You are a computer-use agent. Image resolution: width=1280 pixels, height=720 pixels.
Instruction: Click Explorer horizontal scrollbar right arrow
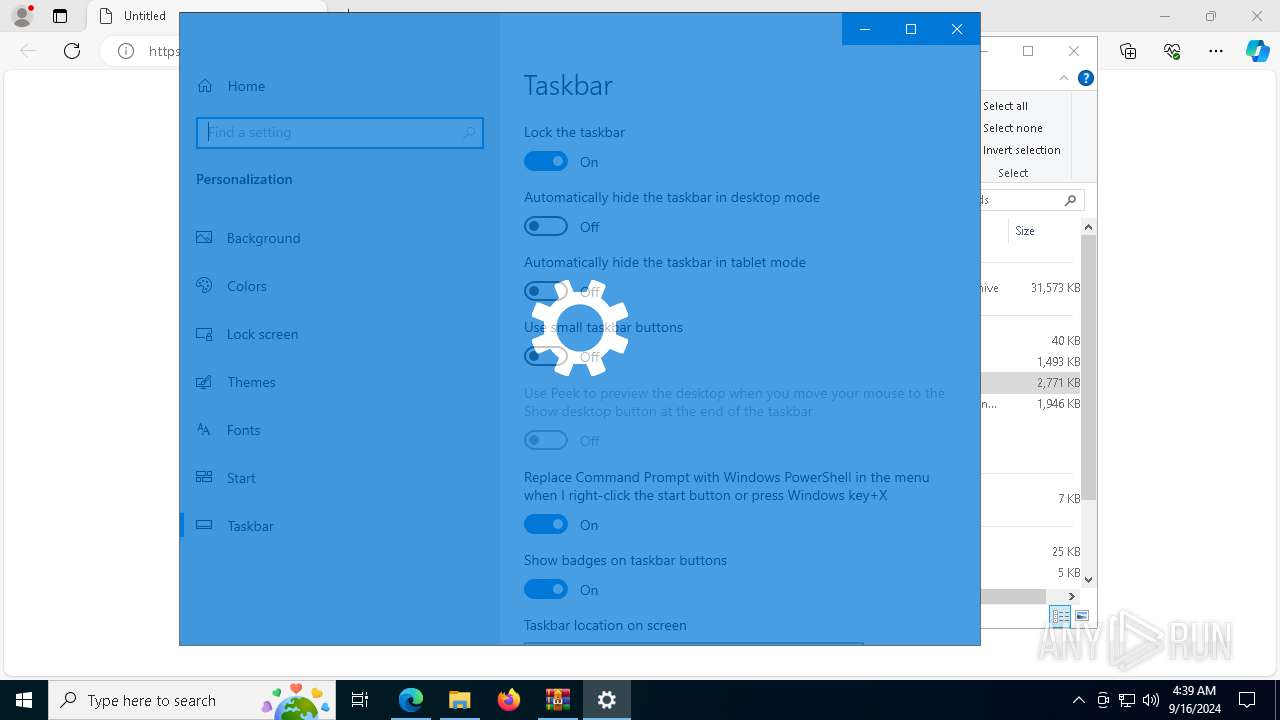(1072, 596)
